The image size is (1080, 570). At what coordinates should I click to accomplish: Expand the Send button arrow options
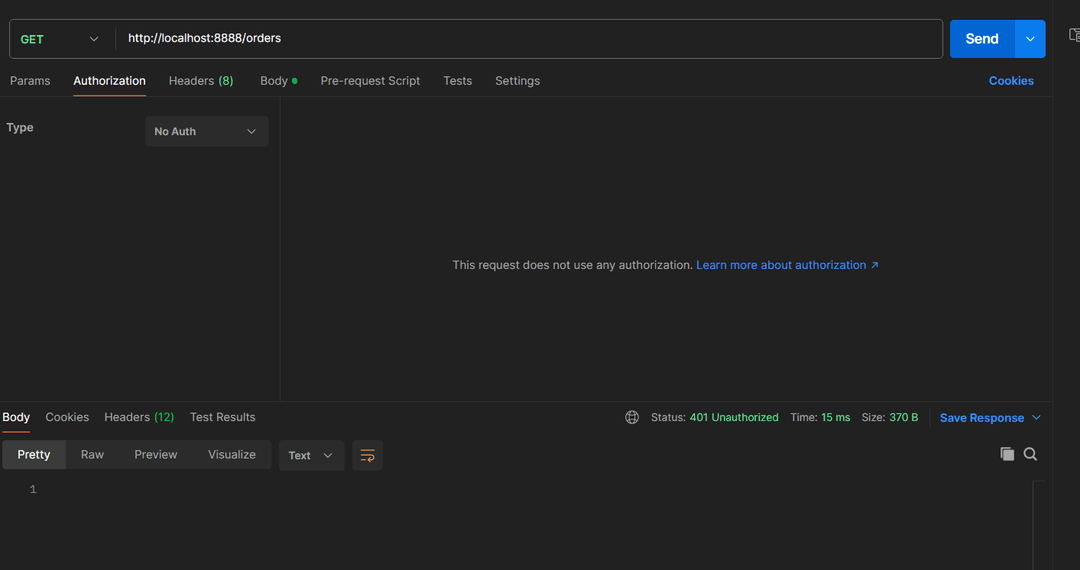coord(1031,39)
